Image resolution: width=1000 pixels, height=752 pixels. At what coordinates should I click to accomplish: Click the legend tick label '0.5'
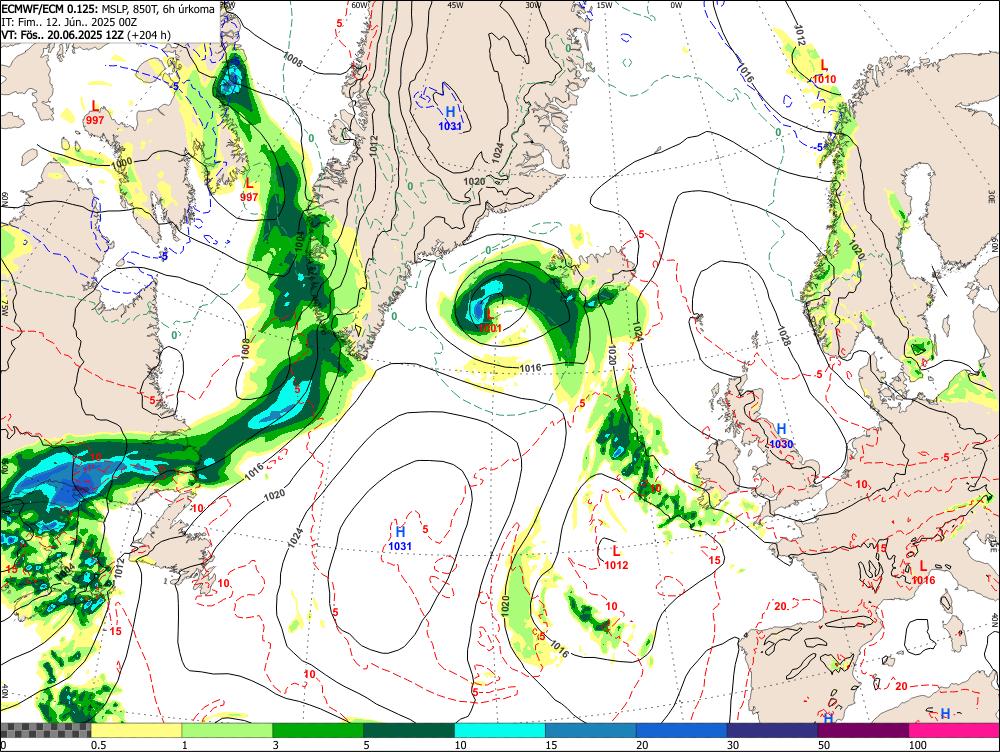click(98, 745)
